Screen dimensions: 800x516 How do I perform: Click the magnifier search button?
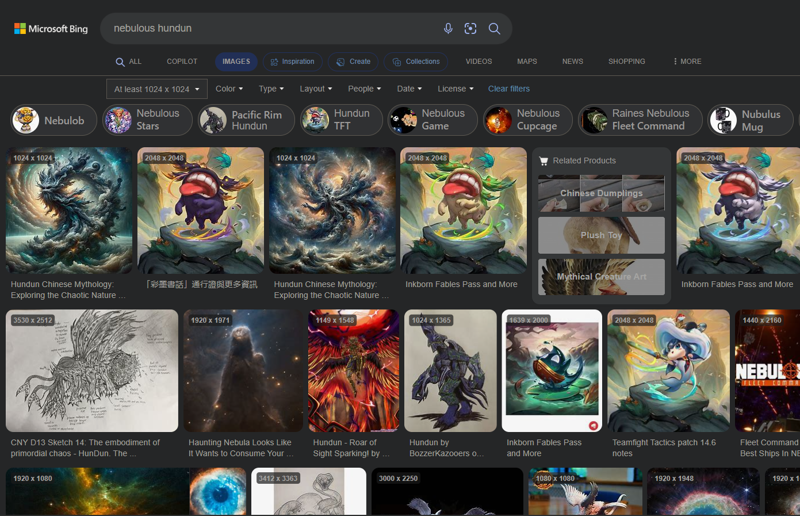pyautogui.click(x=494, y=29)
